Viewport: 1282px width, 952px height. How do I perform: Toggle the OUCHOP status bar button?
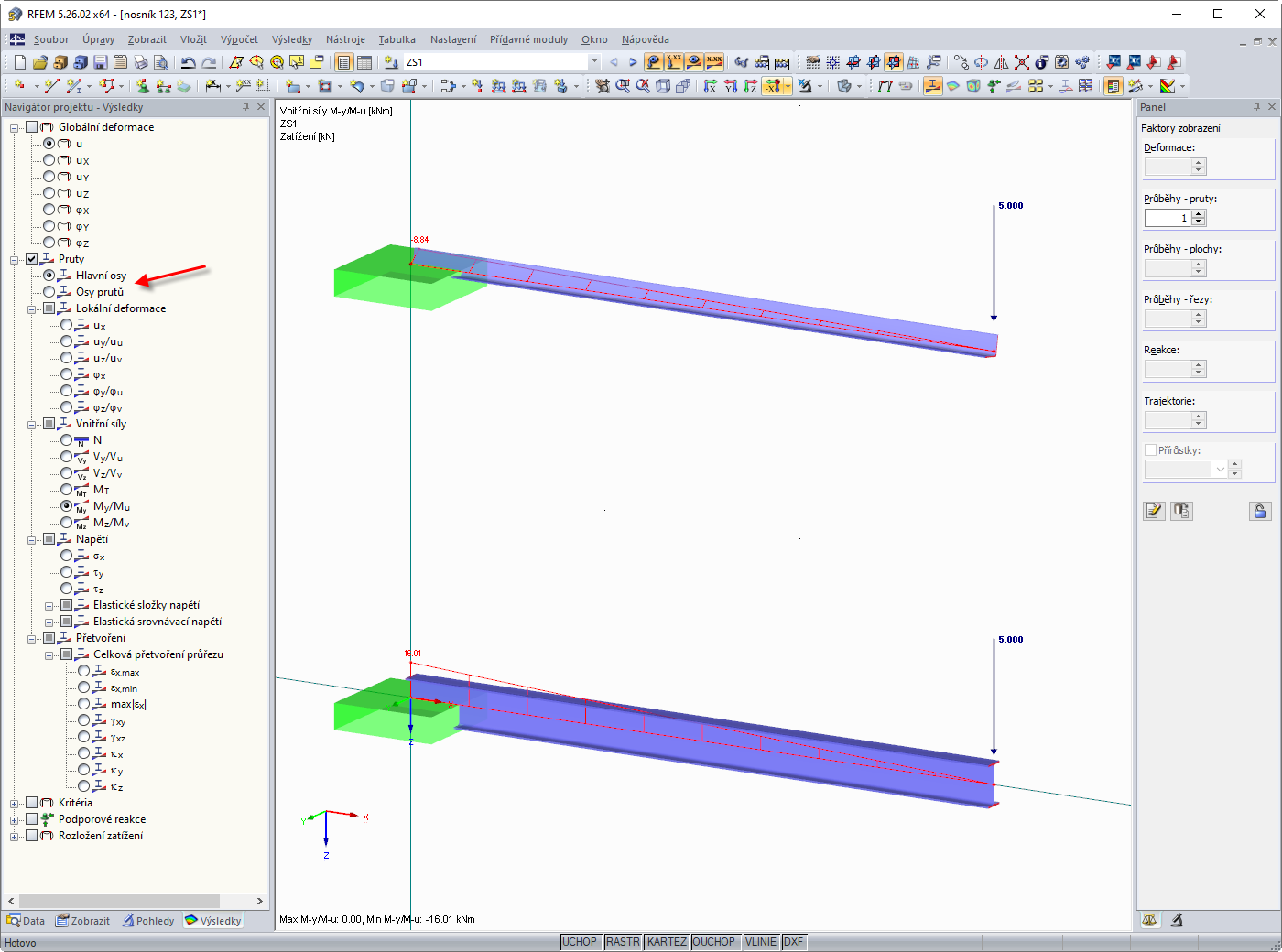(x=714, y=942)
